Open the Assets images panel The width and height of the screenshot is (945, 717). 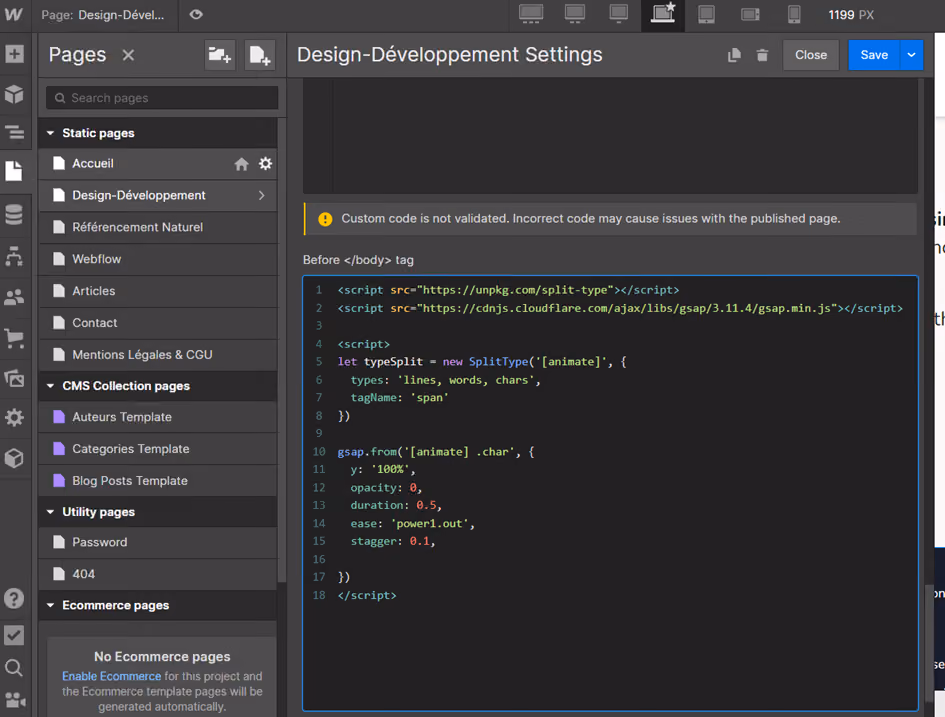point(14,378)
